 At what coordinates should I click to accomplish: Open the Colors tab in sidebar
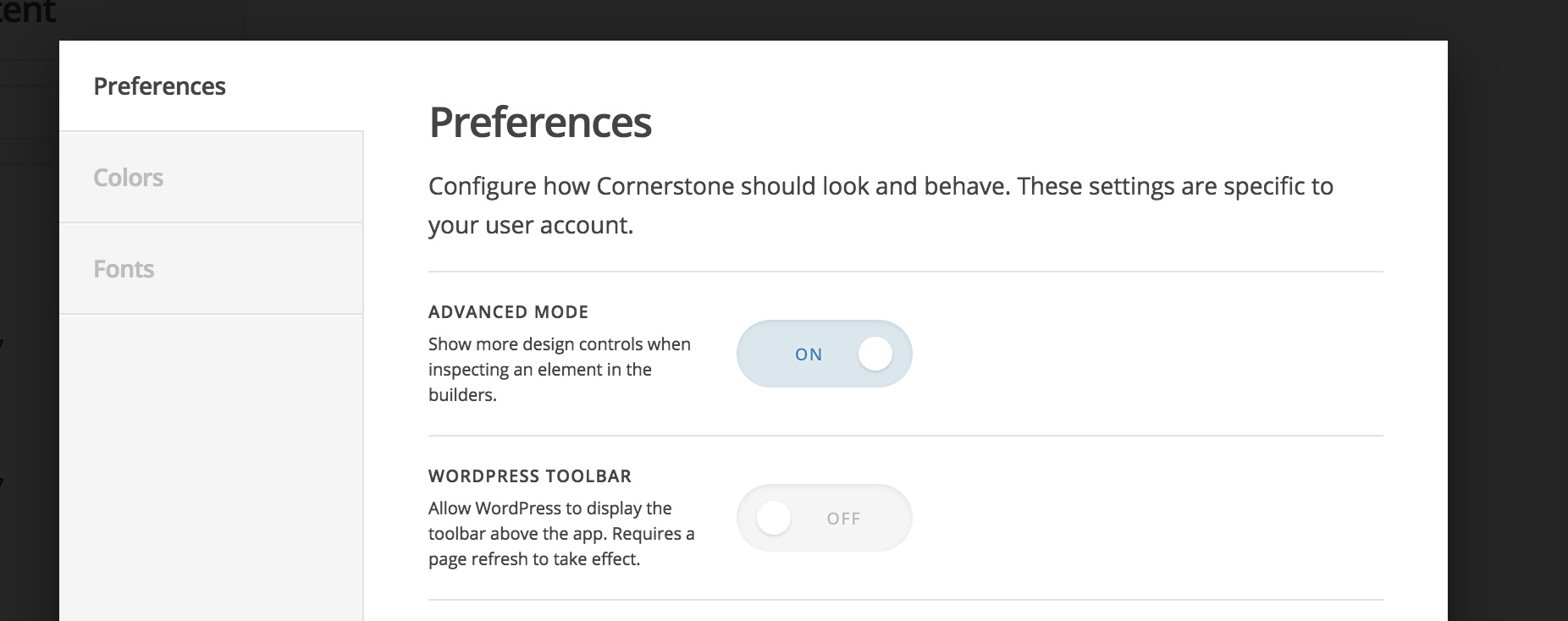pyautogui.click(x=129, y=178)
